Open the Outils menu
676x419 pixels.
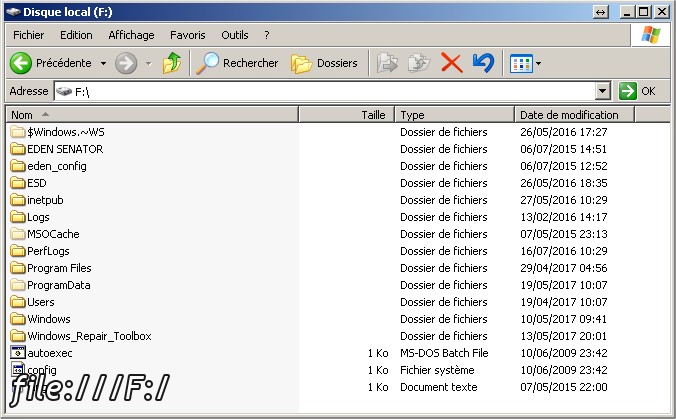point(235,35)
